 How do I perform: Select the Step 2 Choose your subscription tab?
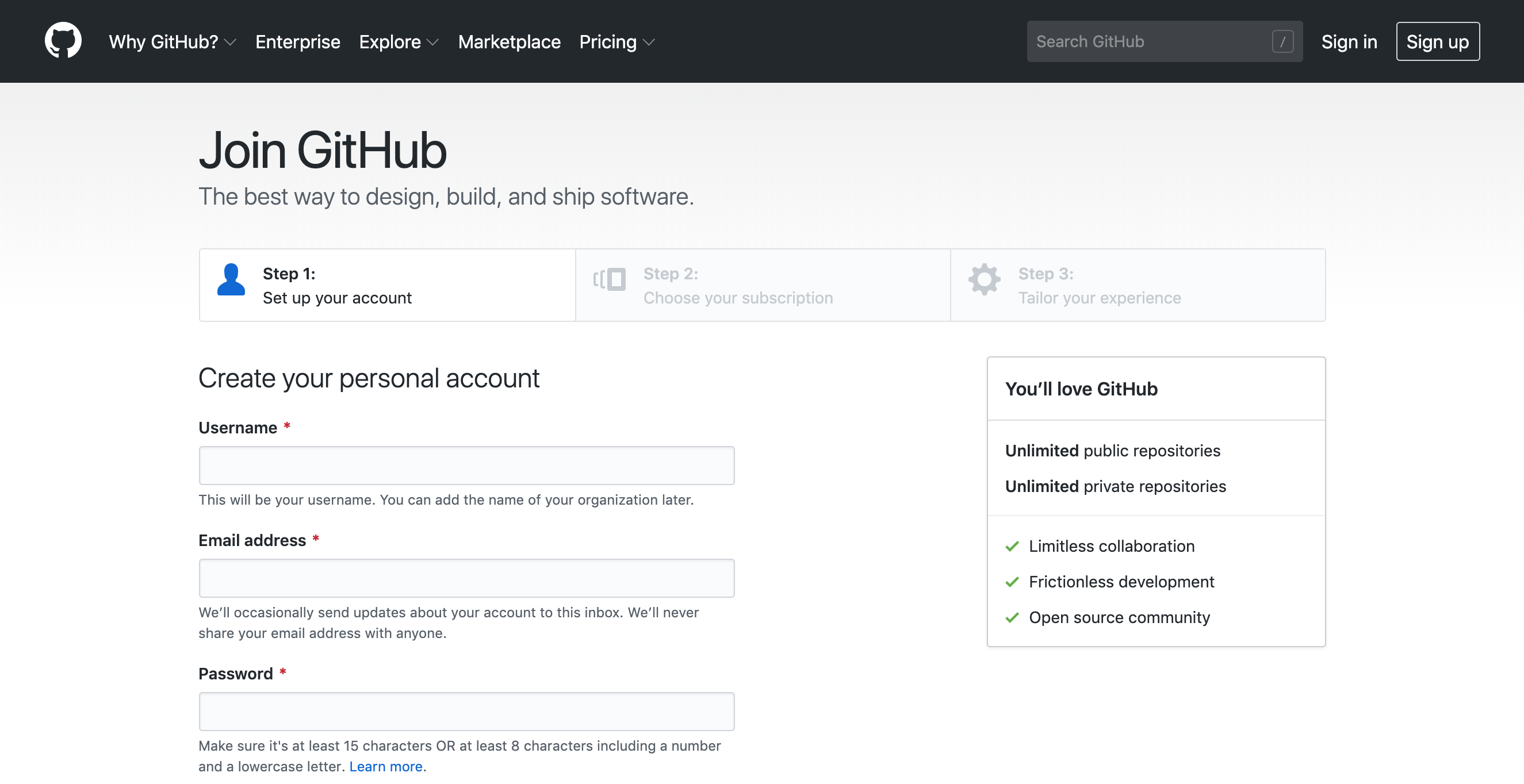click(x=763, y=285)
